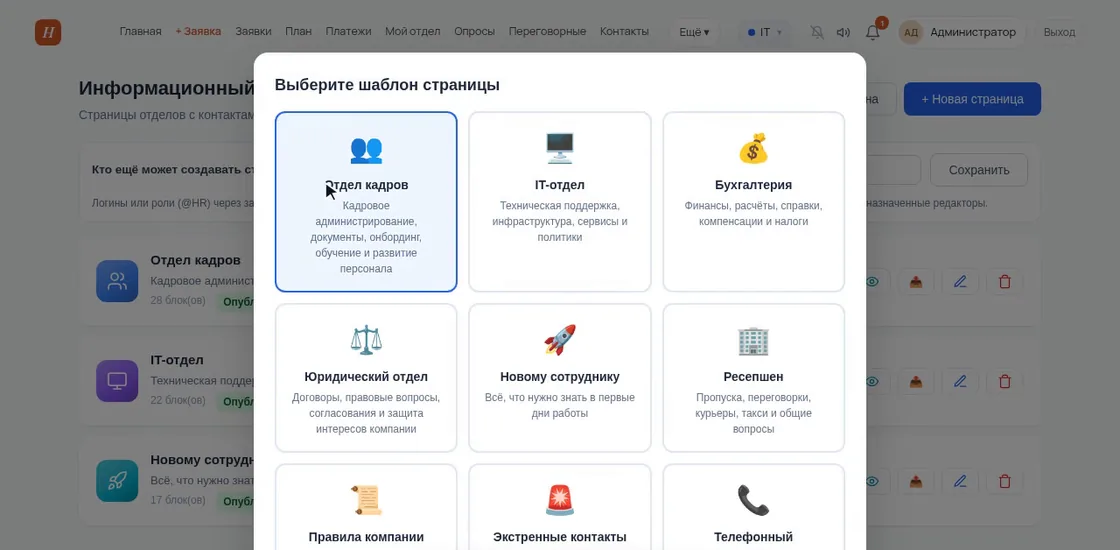Open the + Заявка menu item
Screen dimensions: 1120x550
click(198, 31)
